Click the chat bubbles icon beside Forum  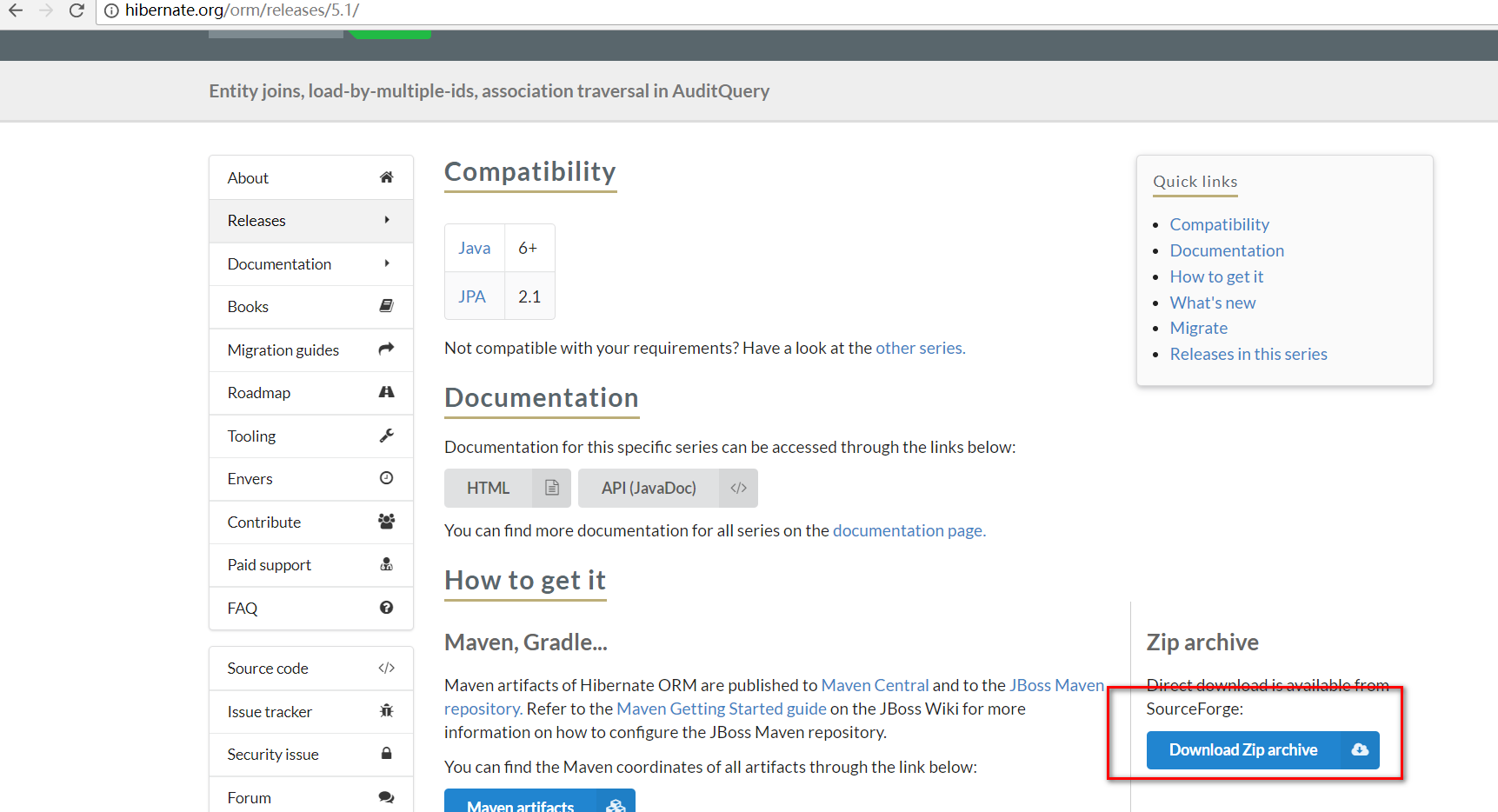coord(387,797)
